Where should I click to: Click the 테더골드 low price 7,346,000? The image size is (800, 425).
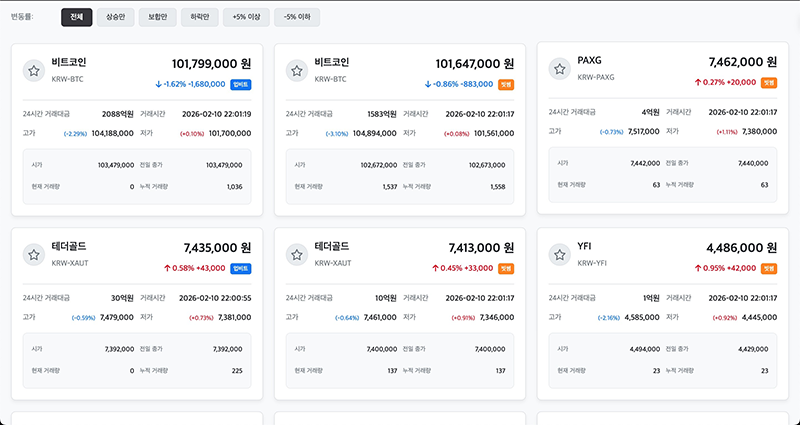point(497,317)
